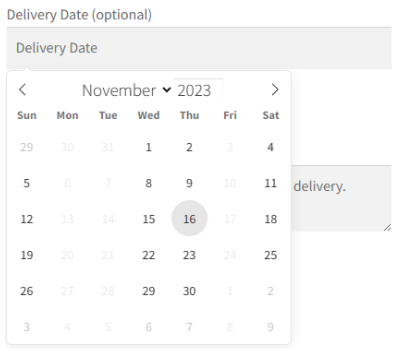
Task: Open the November month dropdown
Action: coord(127,90)
